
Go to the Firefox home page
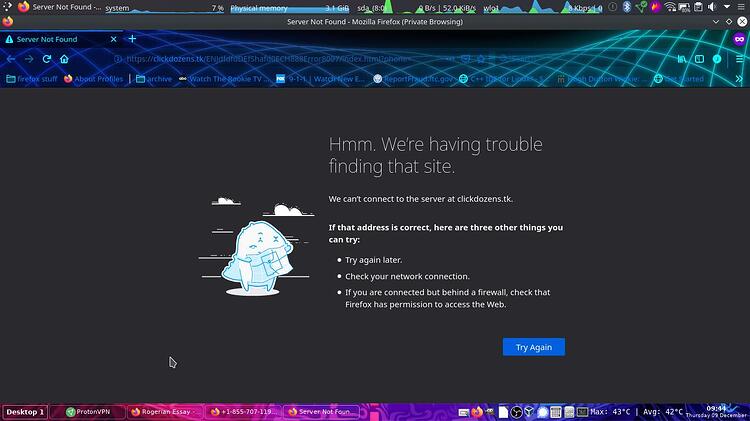[x=64, y=59]
